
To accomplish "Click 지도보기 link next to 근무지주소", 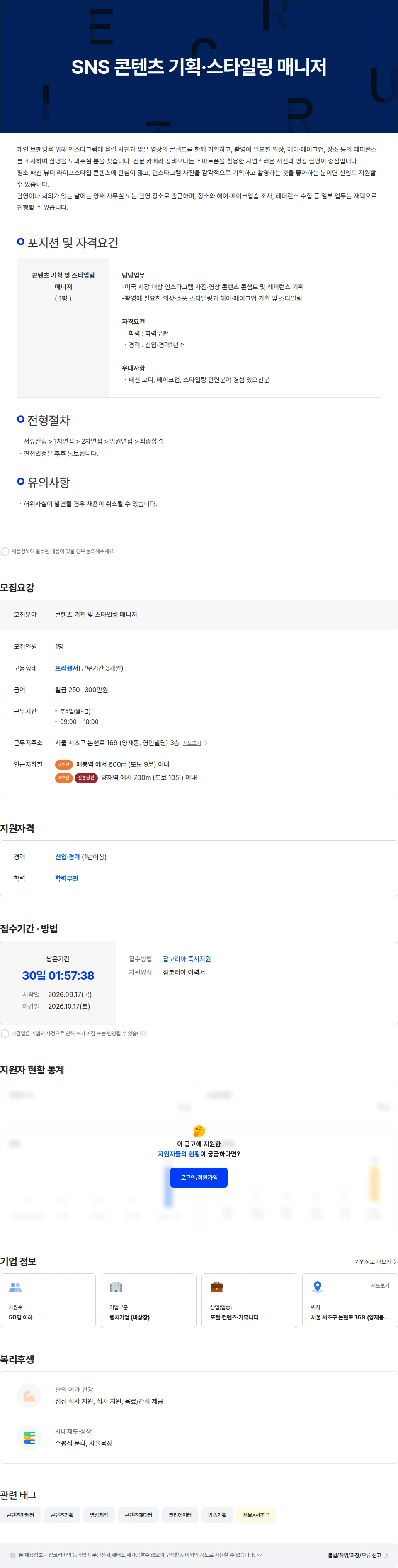I will [x=192, y=743].
